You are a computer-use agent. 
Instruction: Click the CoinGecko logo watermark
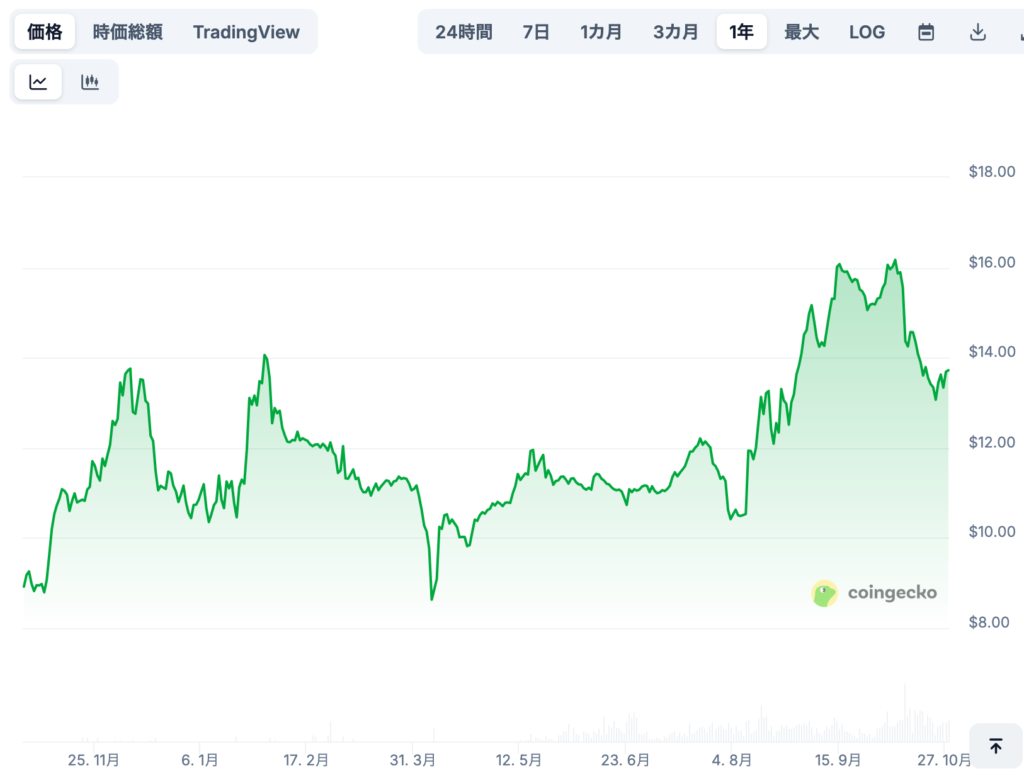[874, 592]
